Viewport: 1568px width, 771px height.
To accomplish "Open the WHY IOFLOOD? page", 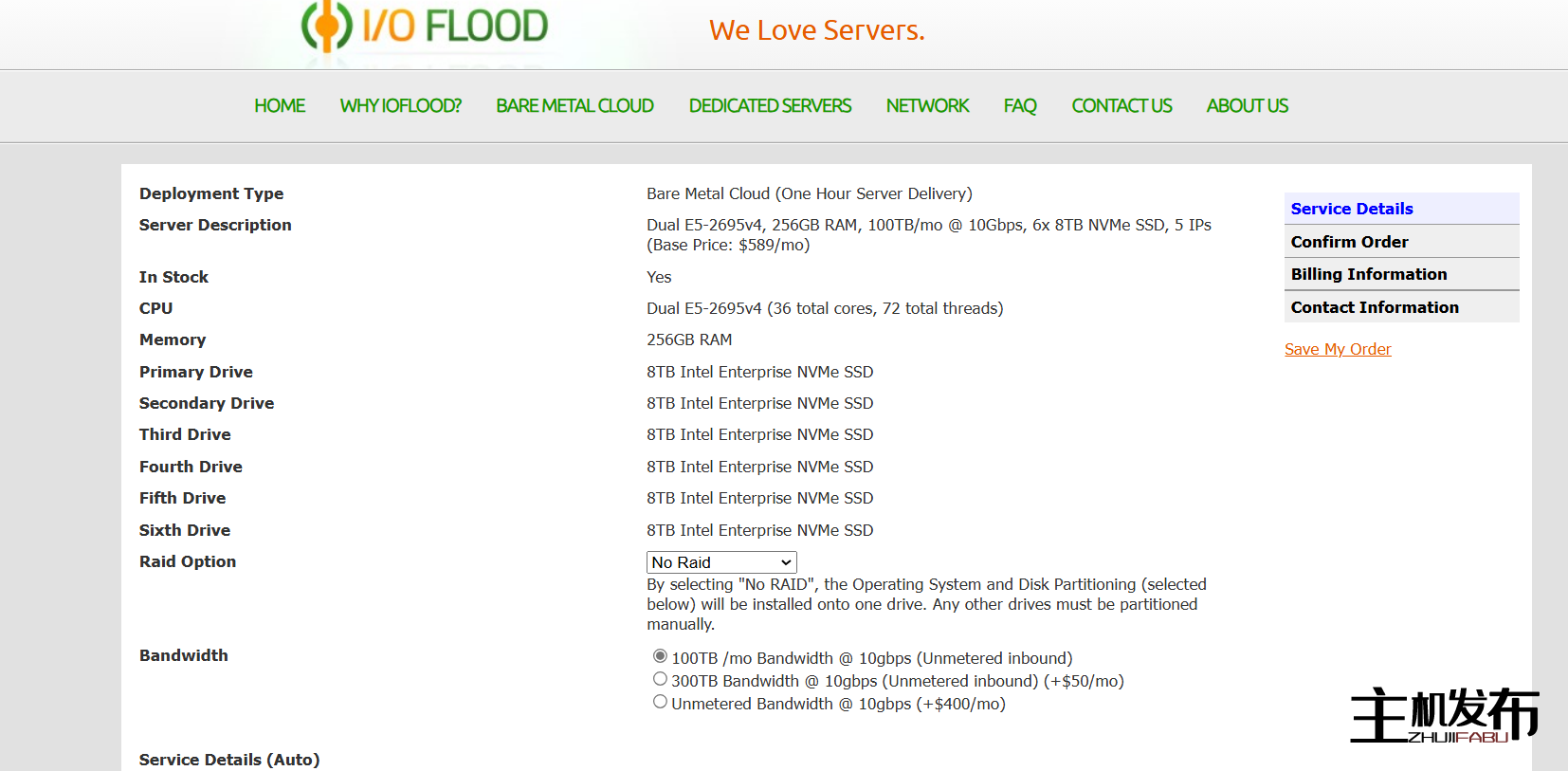I will [400, 106].
